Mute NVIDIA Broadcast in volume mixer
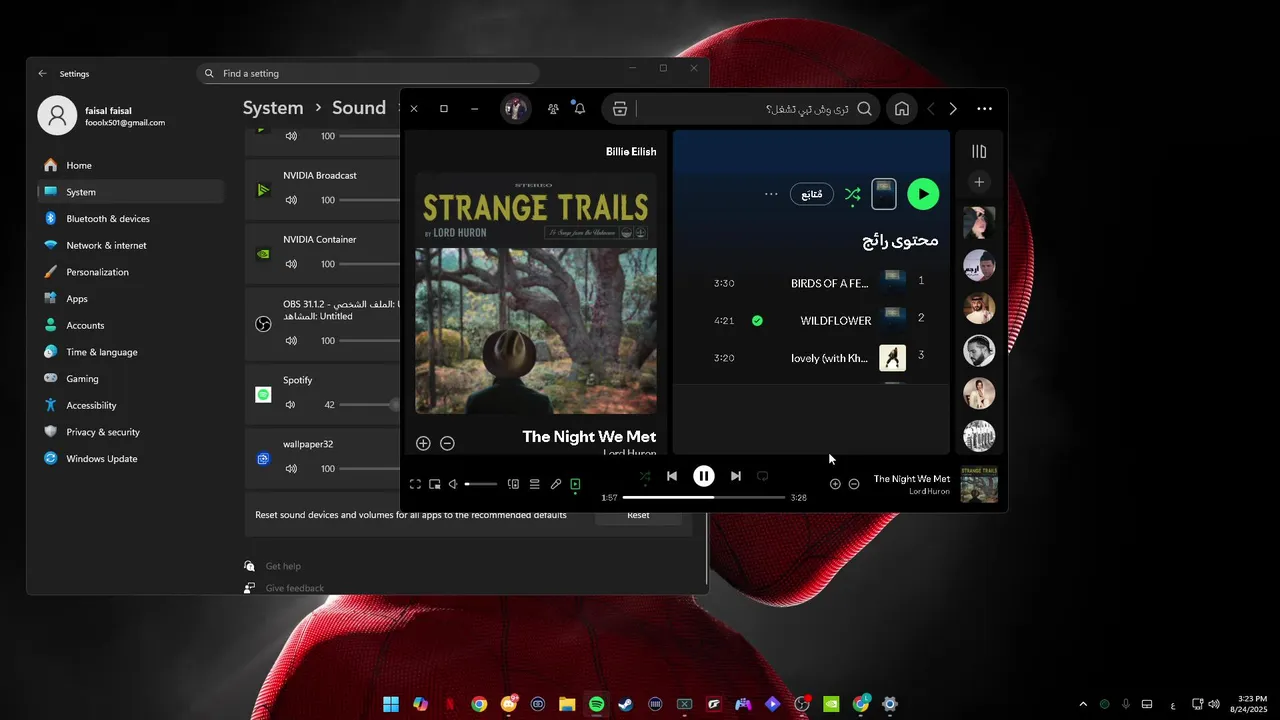 coord(291,200)
